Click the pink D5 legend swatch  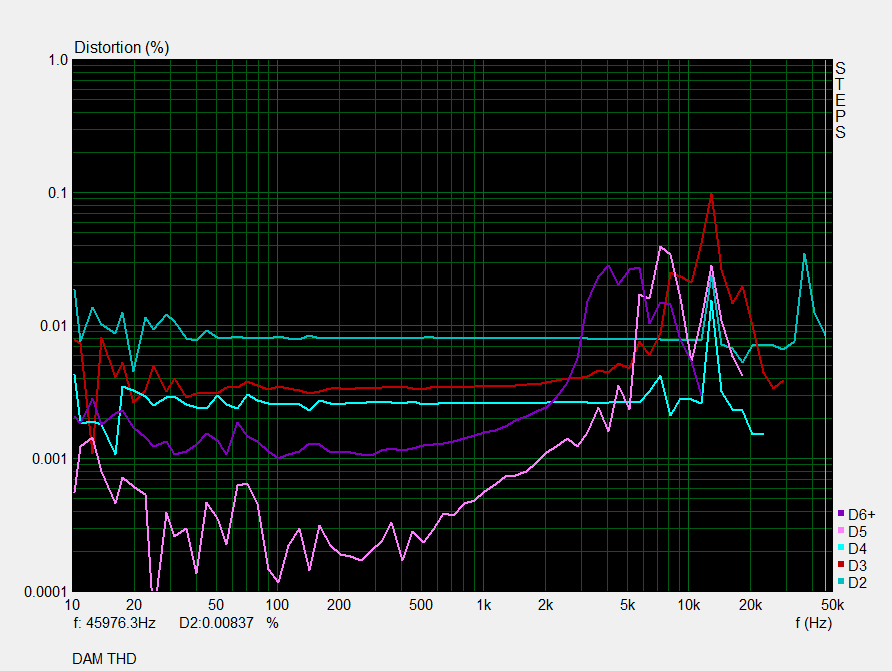point(841,531)
